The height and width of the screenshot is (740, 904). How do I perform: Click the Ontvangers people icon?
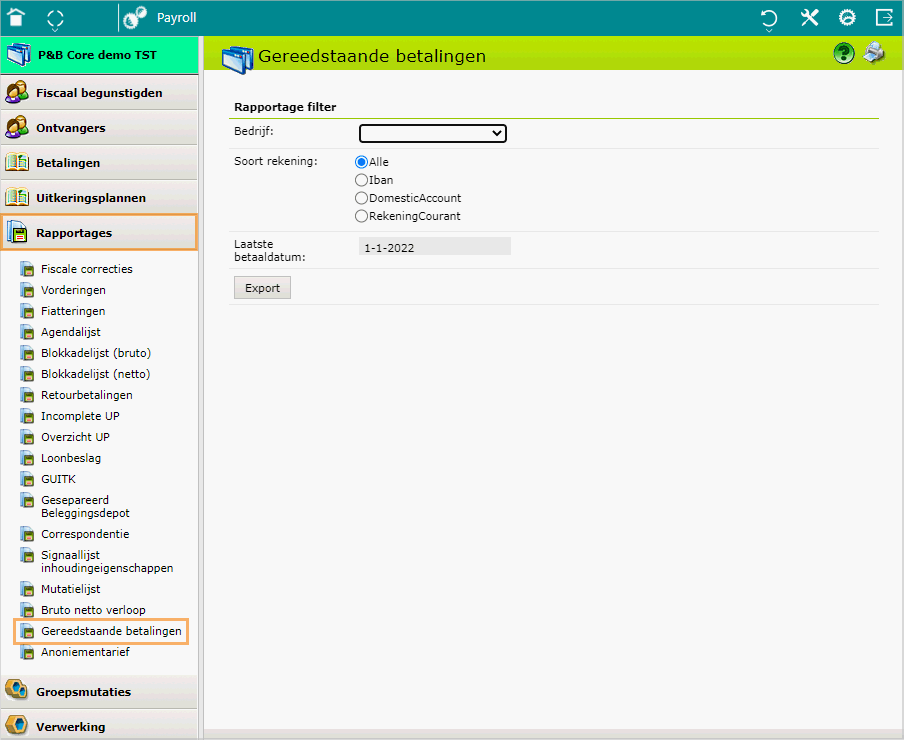[17, 127]
